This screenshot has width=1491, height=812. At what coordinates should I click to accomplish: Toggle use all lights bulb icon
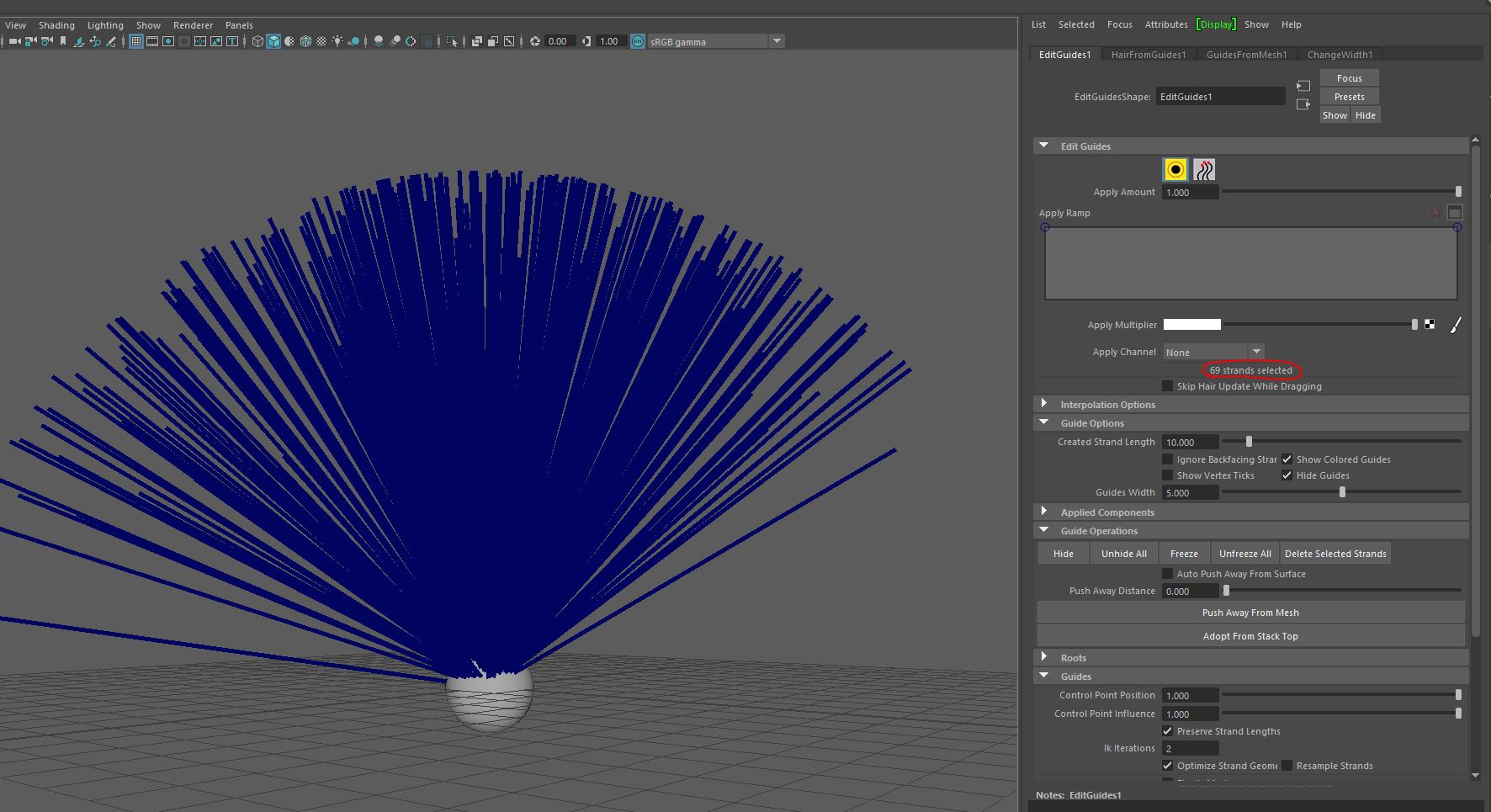click(337, 41)
